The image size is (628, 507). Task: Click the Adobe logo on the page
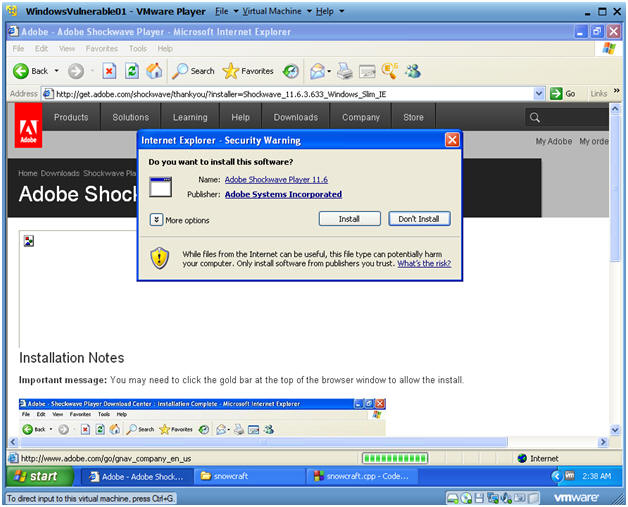pyautogui.click(x=28, y=126)
